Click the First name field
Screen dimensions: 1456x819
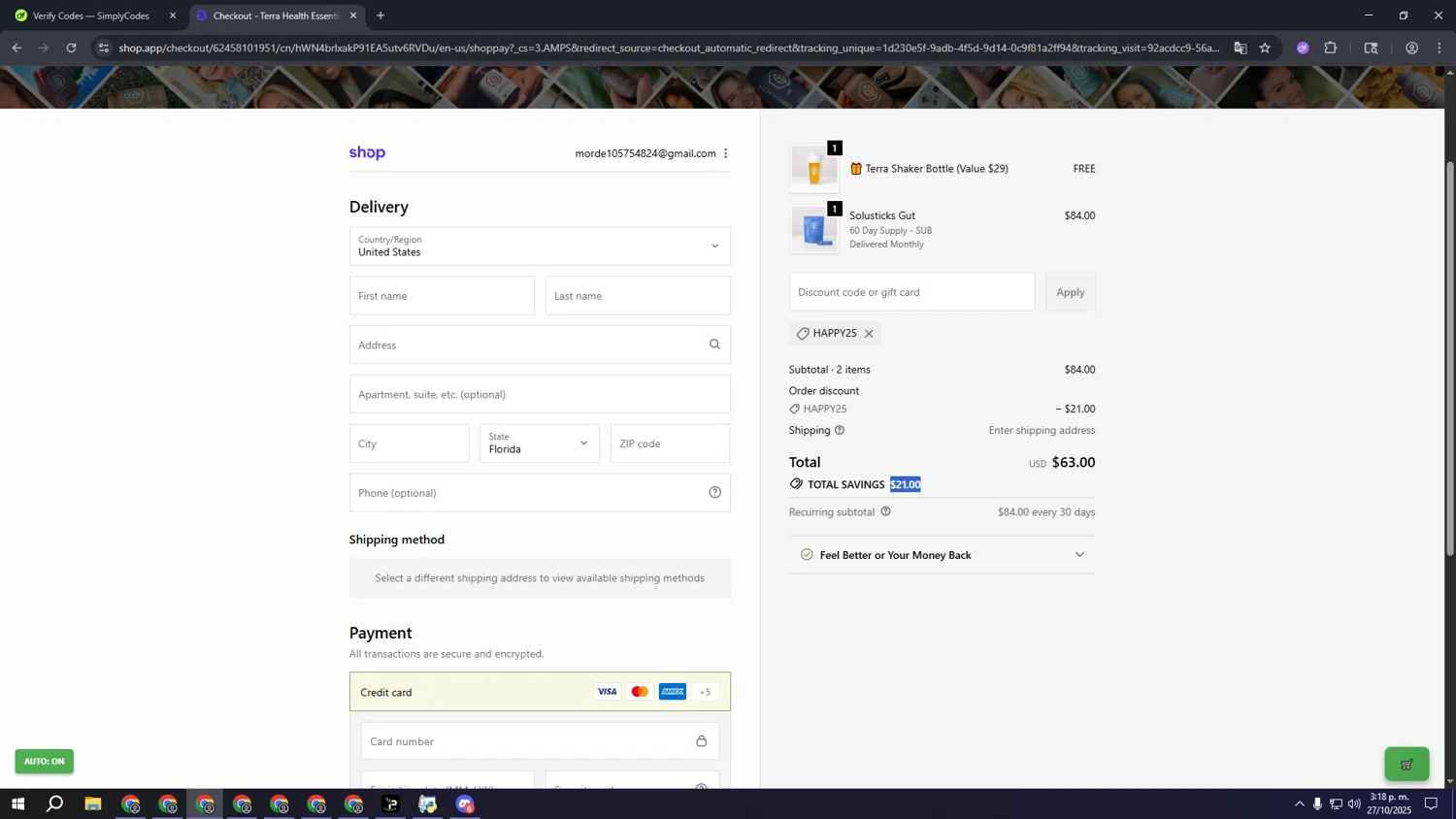(442, 296)
